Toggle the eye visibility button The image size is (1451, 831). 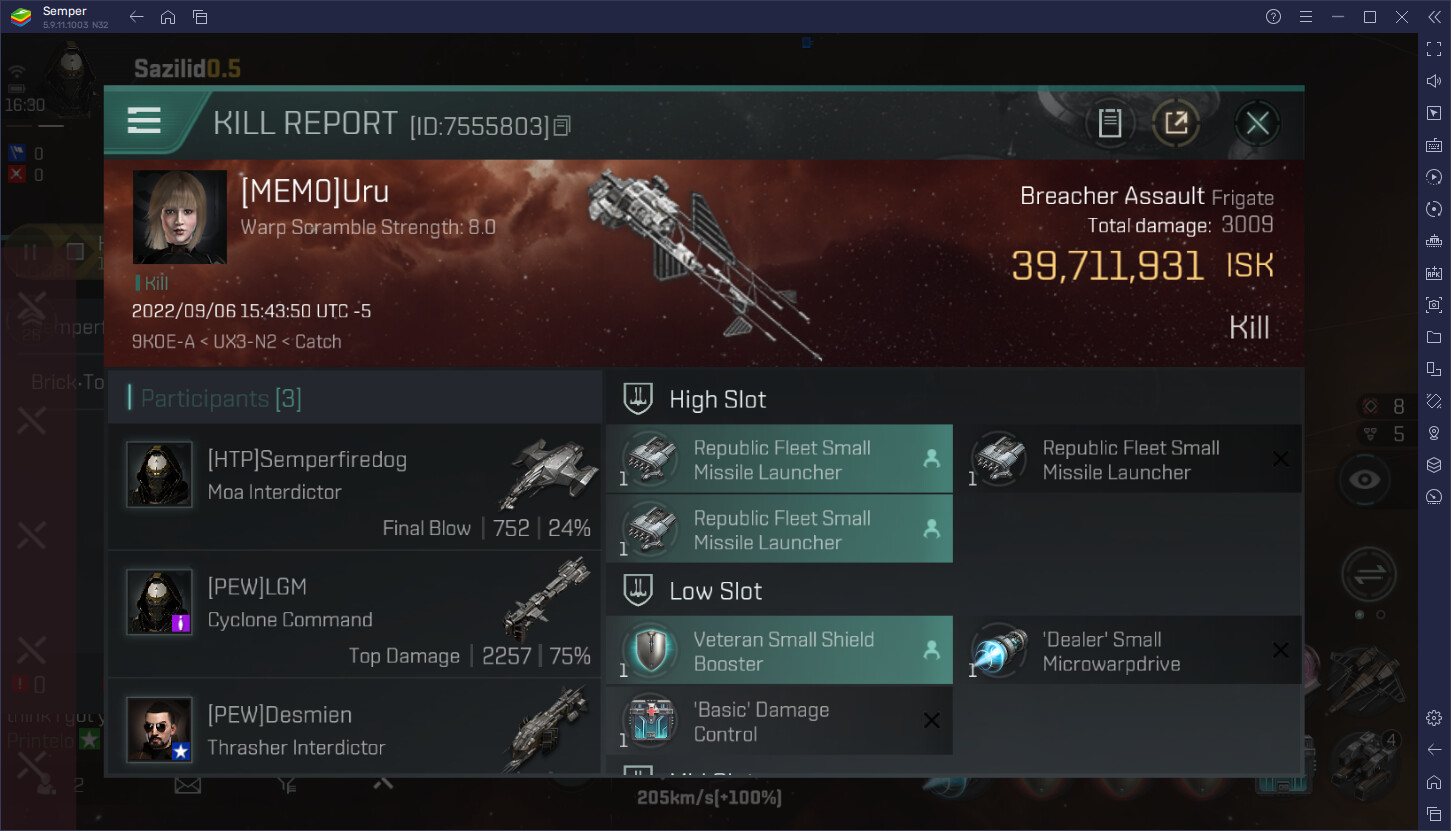tap(1364, 480)
